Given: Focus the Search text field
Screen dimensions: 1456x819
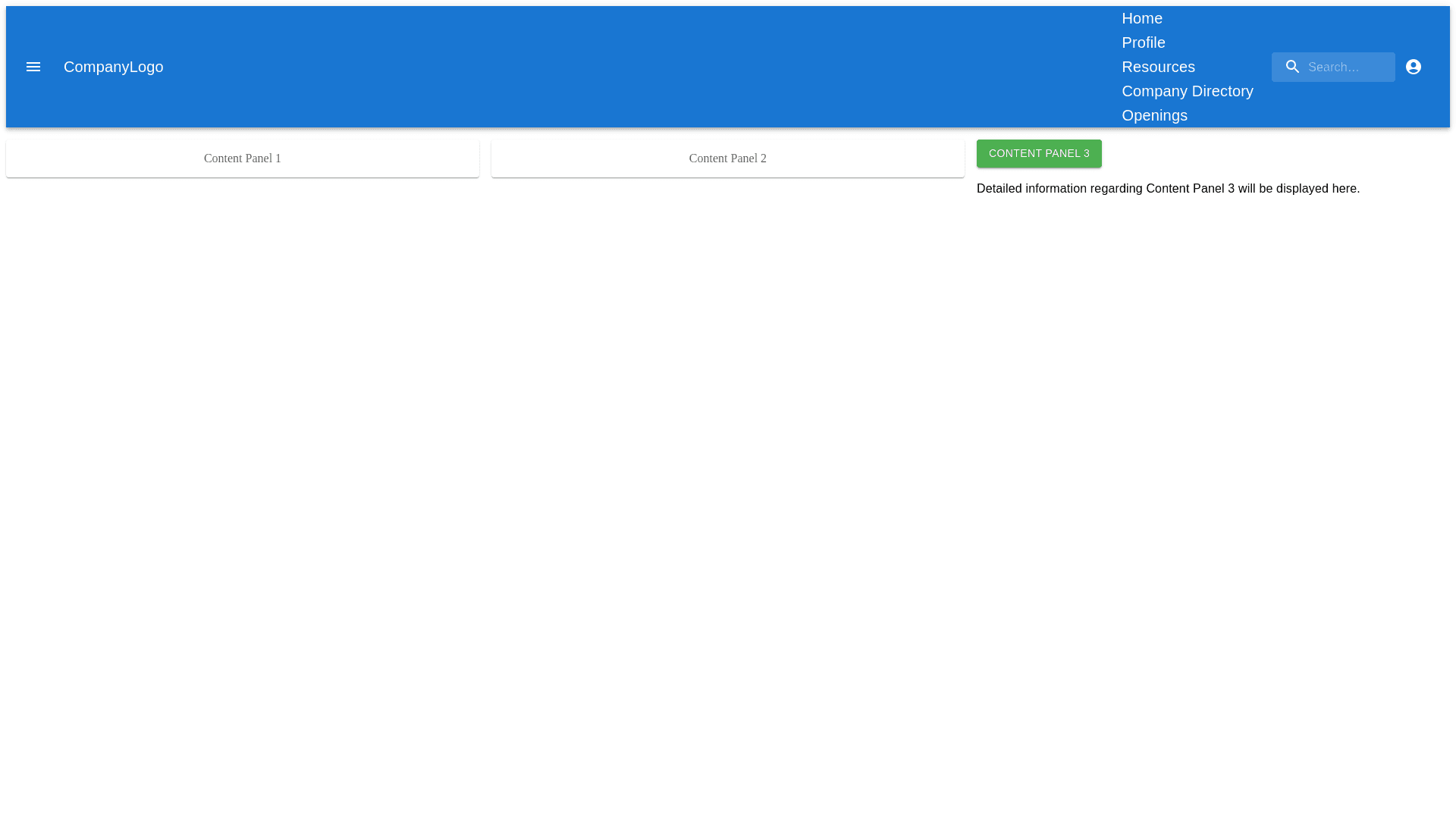Looking at the screenshot, I should pyautogui.click(x=1346, y=67).
